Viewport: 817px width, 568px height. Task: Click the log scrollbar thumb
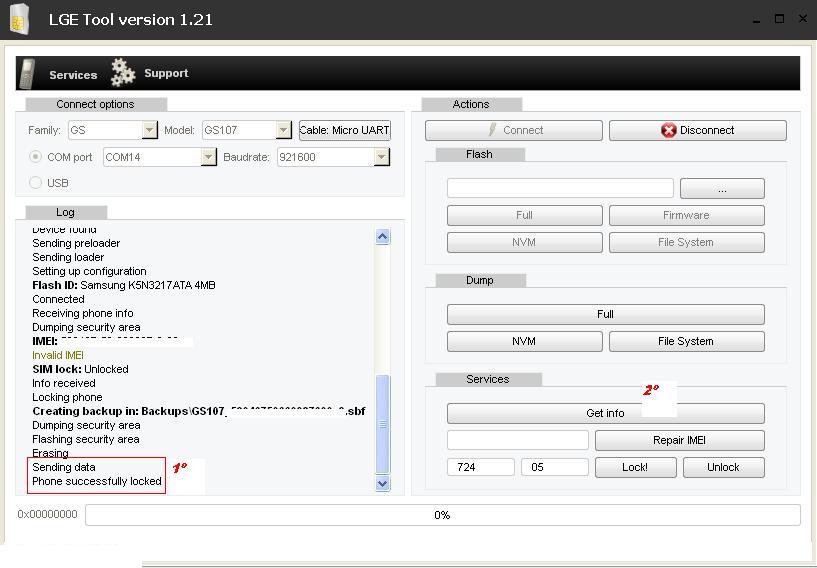coord(382,424)
